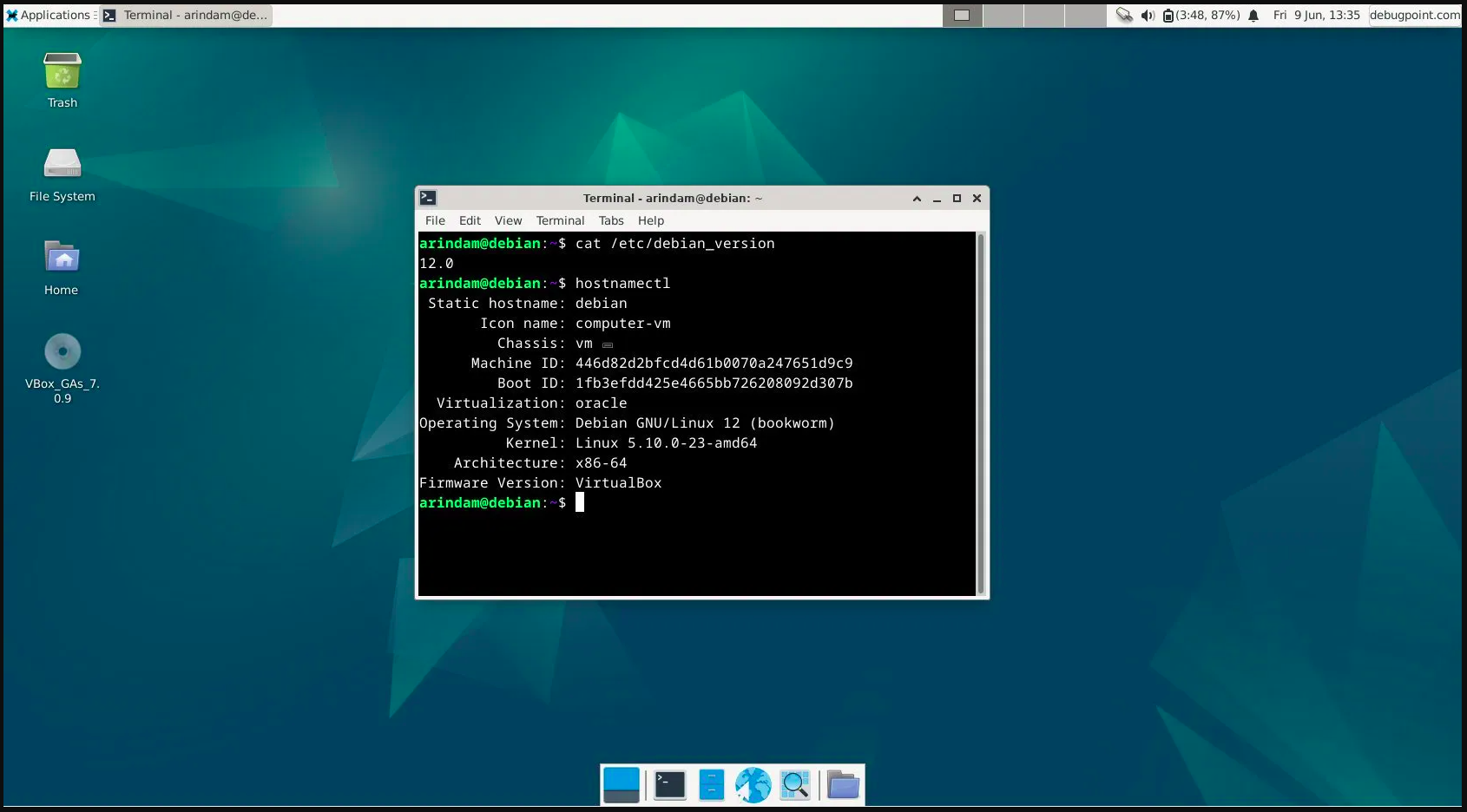Screen dimensions: 1467x812
Task: Launch the Web Browser from the dock
Action: (x=752, y=784)
